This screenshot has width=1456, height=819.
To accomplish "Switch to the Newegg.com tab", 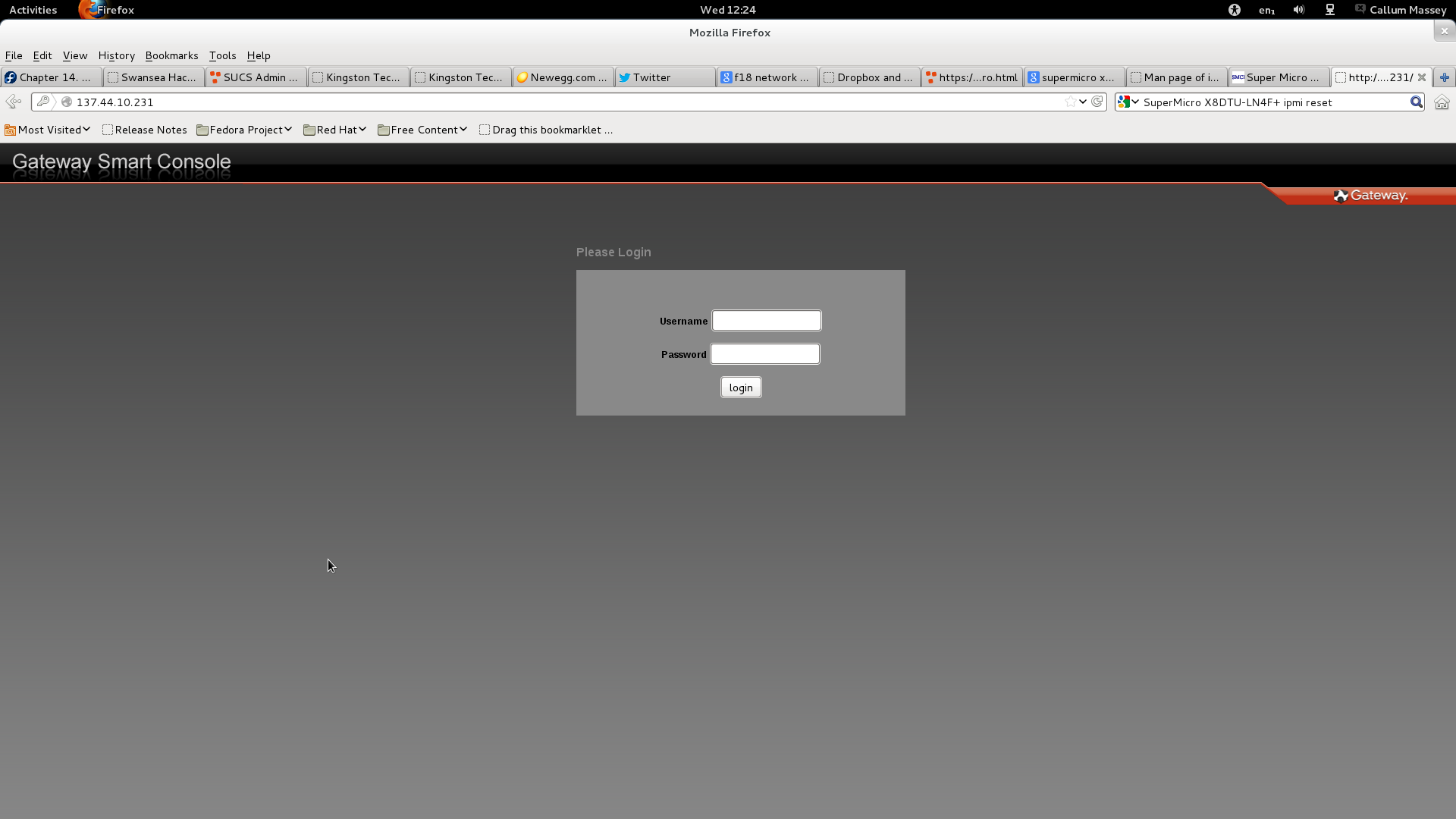I will coord(563,77).
